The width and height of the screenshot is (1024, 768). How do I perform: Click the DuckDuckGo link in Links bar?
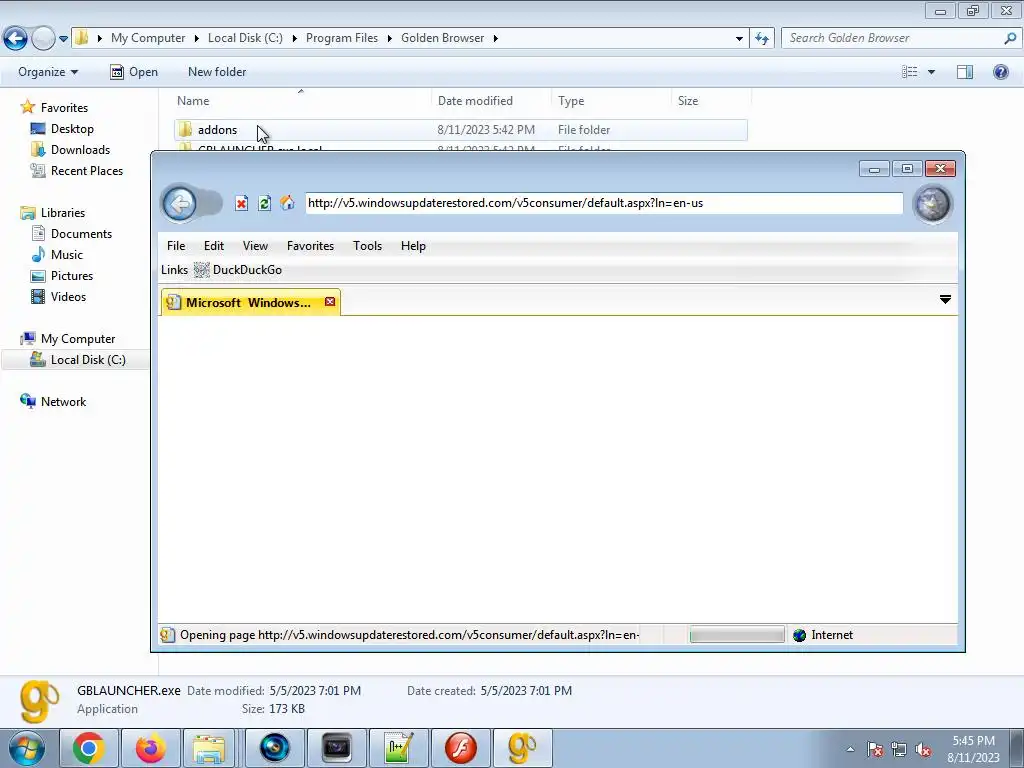(248, 270)
